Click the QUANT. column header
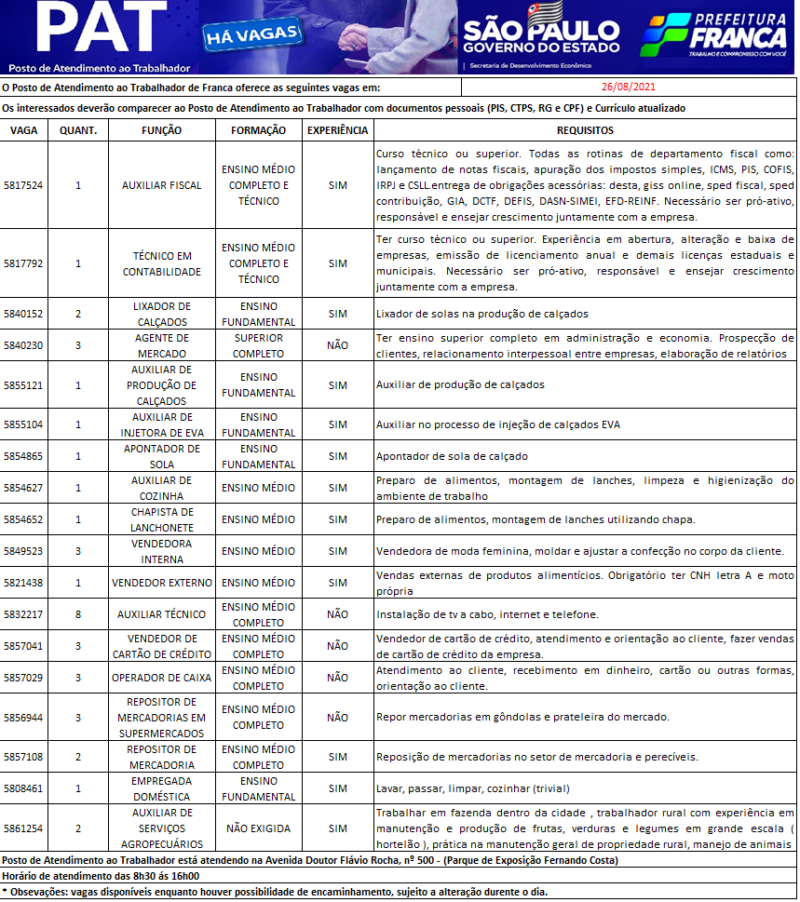 78,131
